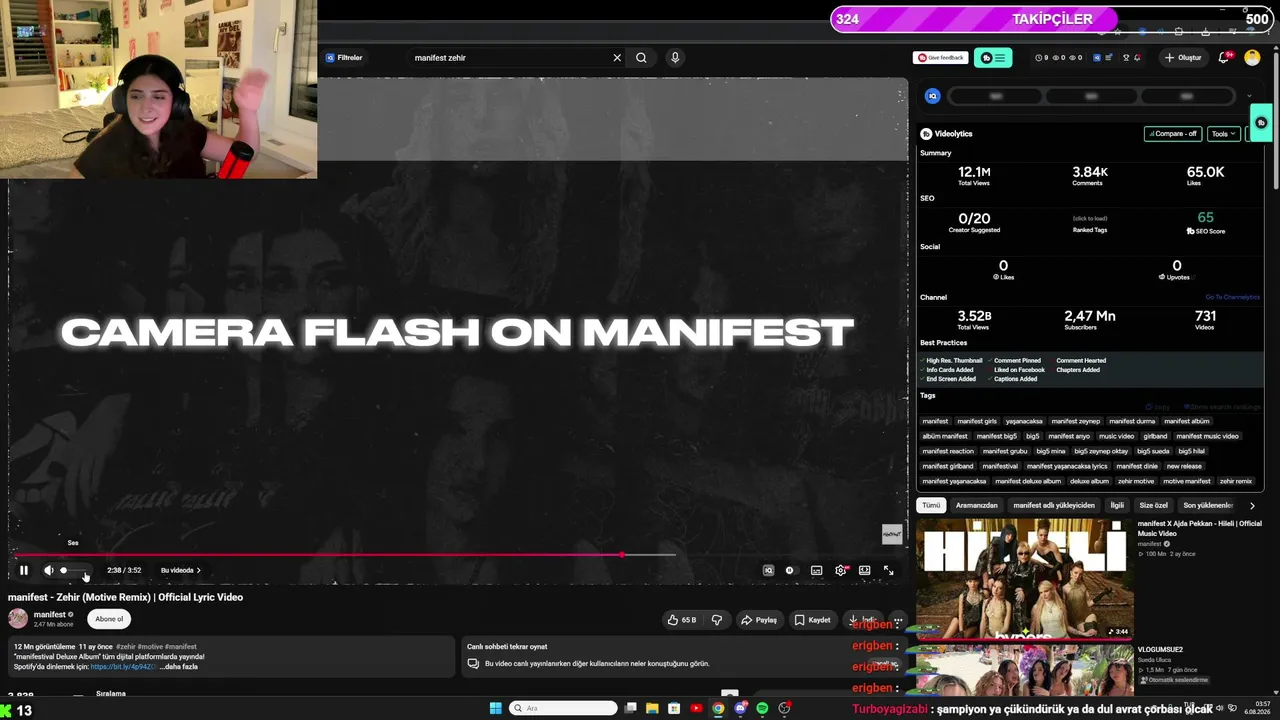Image resolution: width=1280 pixels, height=720 pixels.
Task: Open File Explorer from the taskbar
Action: tap(652, 708)
